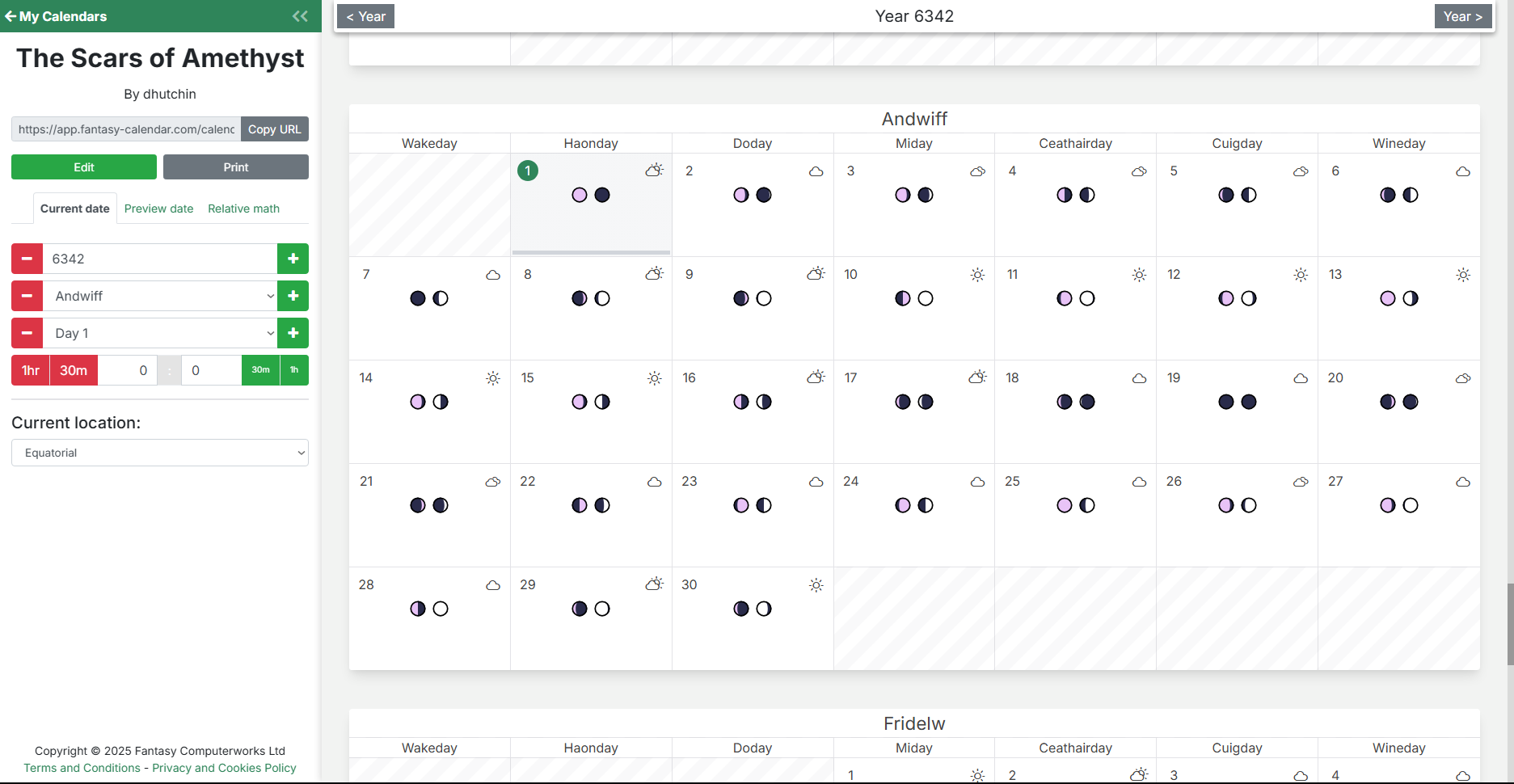The image size is (1514, 784).
Task: Open the day dropdown showing Day 1
Action: 160,333
